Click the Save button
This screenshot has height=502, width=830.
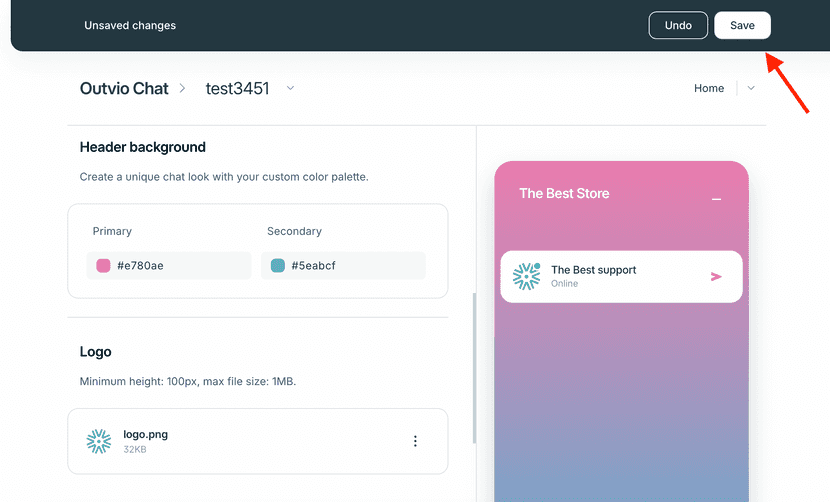click(x=742, y=25)
